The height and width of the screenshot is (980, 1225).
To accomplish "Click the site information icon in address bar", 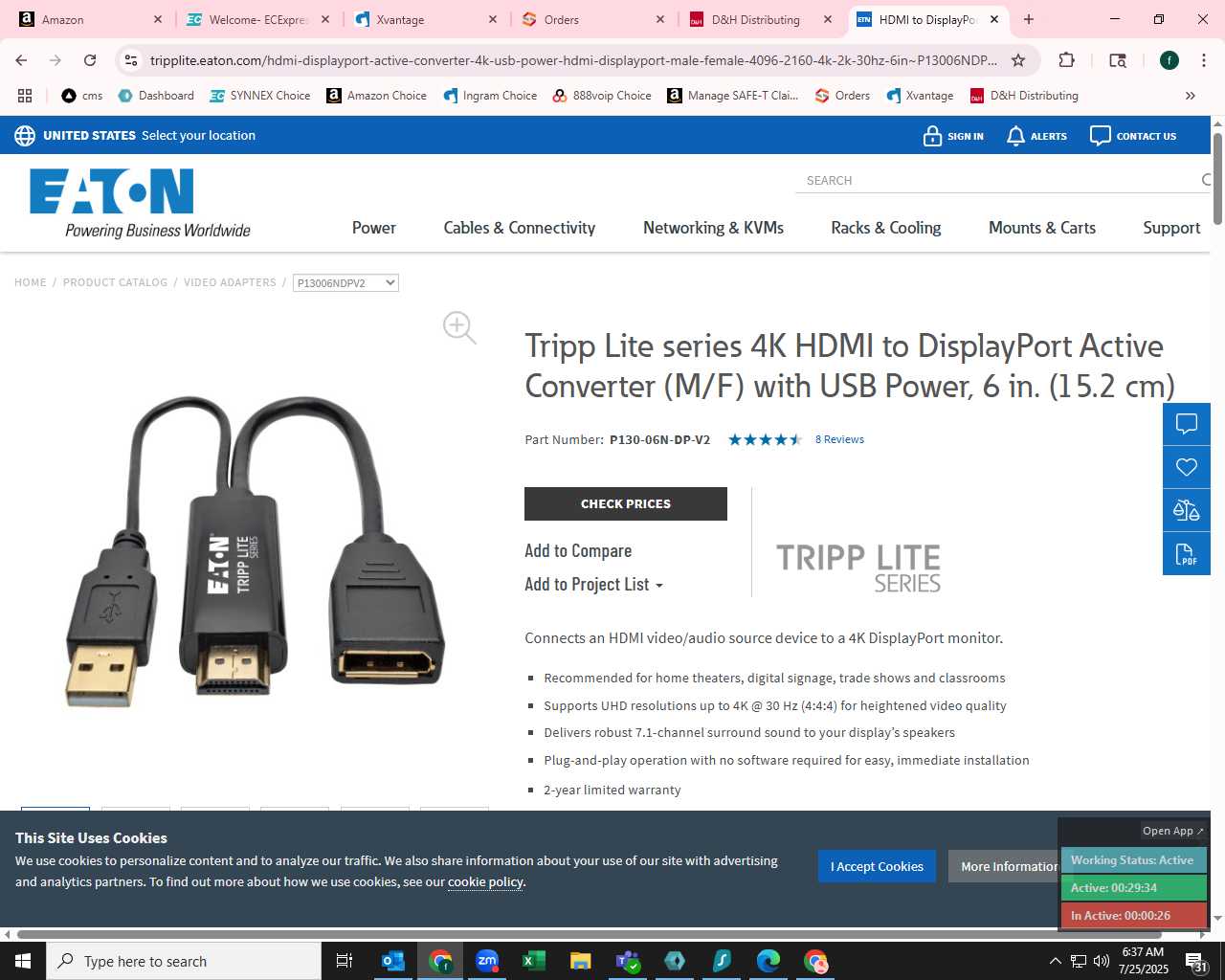I will coord(131,60).
